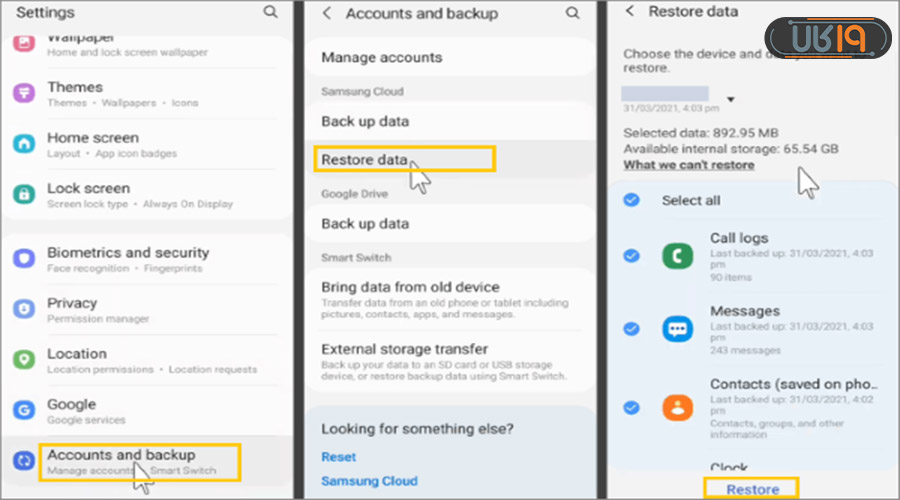Tap the Google settings icon
The height and width of the screenshot is (500, 900).
(25, 410)
